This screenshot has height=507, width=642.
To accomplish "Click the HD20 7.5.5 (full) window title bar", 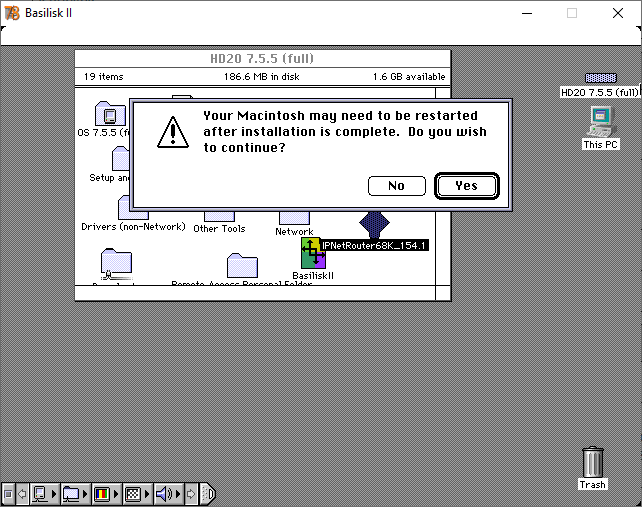I will [x=262, y=59].
